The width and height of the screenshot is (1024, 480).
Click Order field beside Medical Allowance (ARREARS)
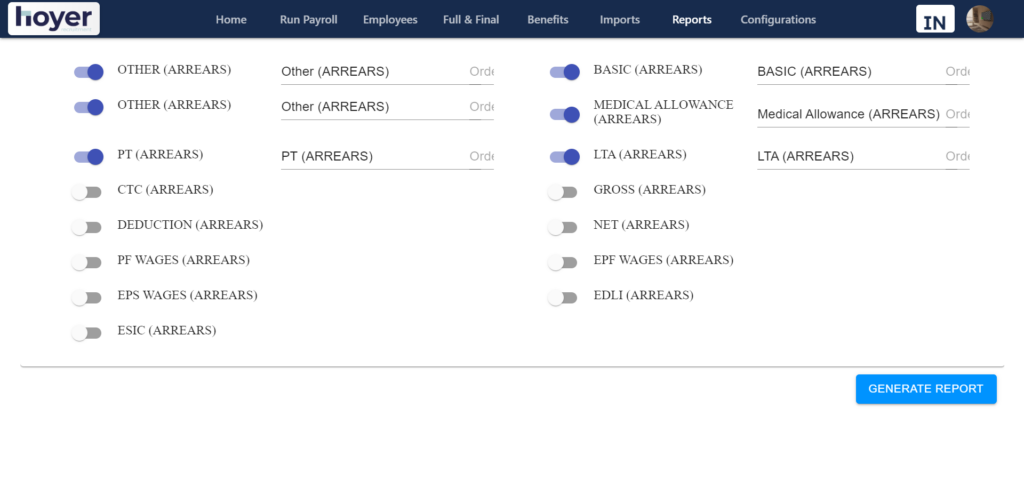pyautogui.click(x=957, y=114)
